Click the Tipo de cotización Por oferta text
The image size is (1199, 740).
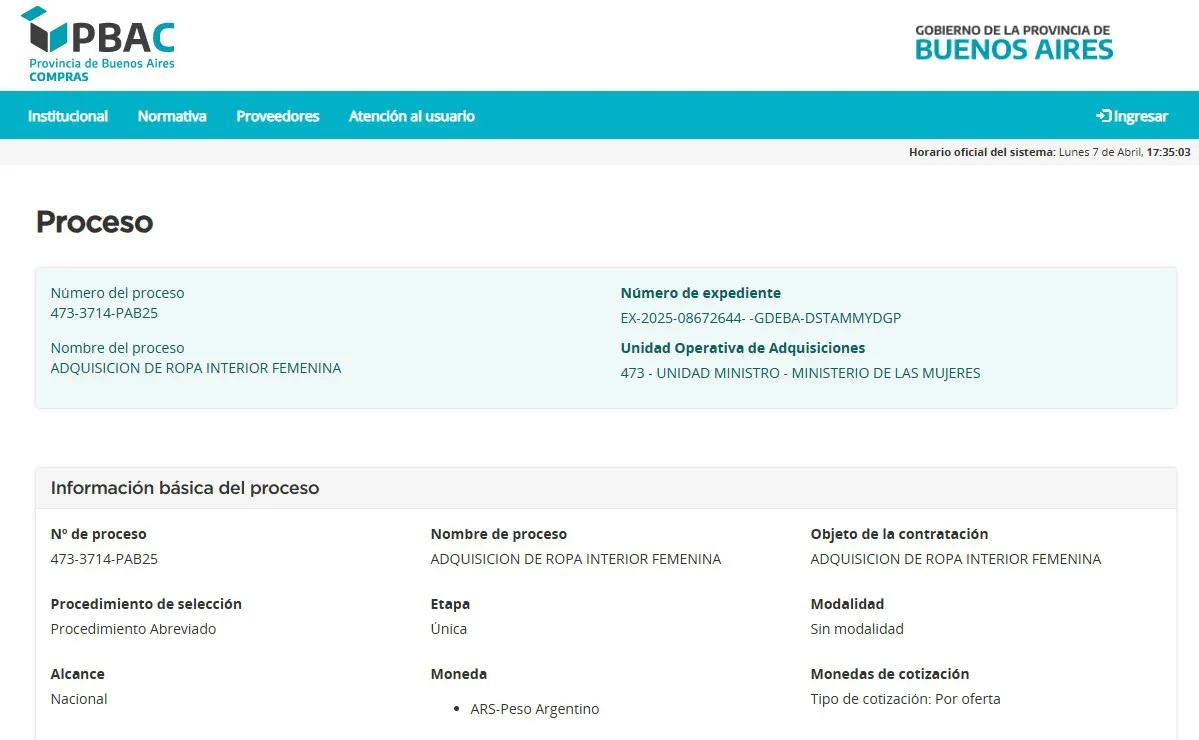click(905, 698)
